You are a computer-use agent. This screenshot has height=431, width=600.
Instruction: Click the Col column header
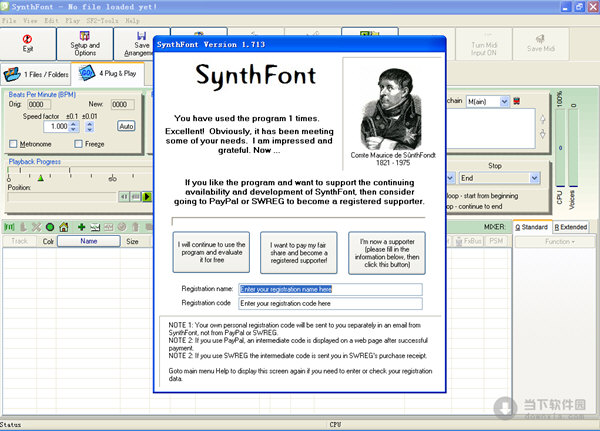click(x=48, y=242)
